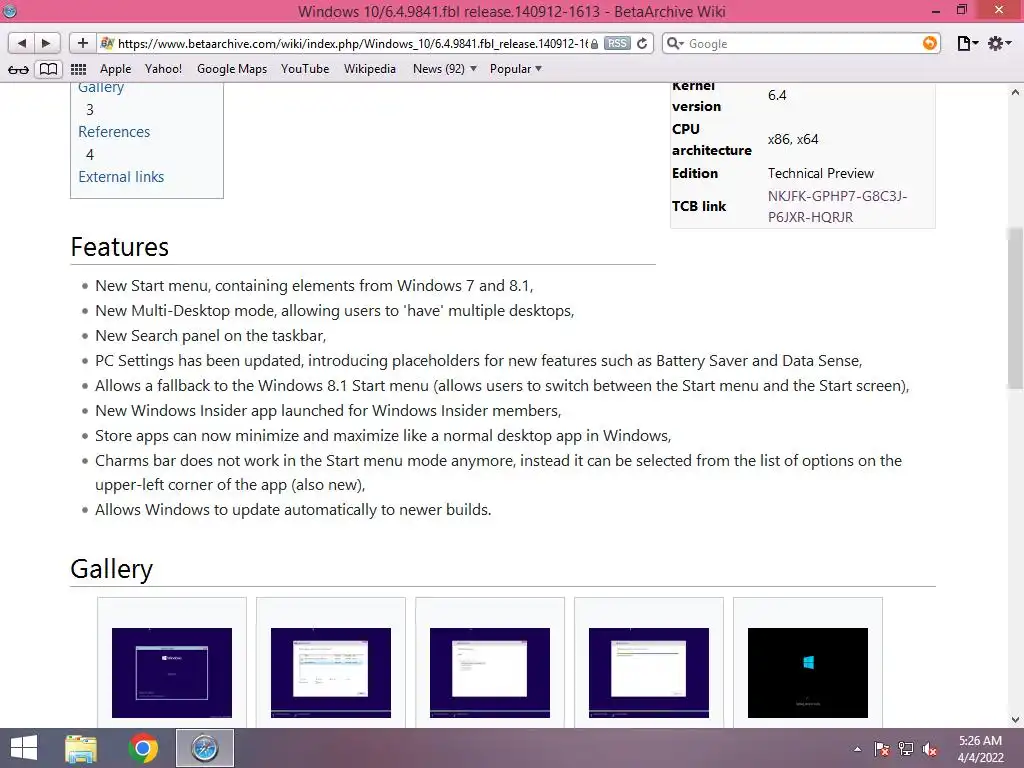Expand the Popular bookmarks folder

[x=516, y=69]
